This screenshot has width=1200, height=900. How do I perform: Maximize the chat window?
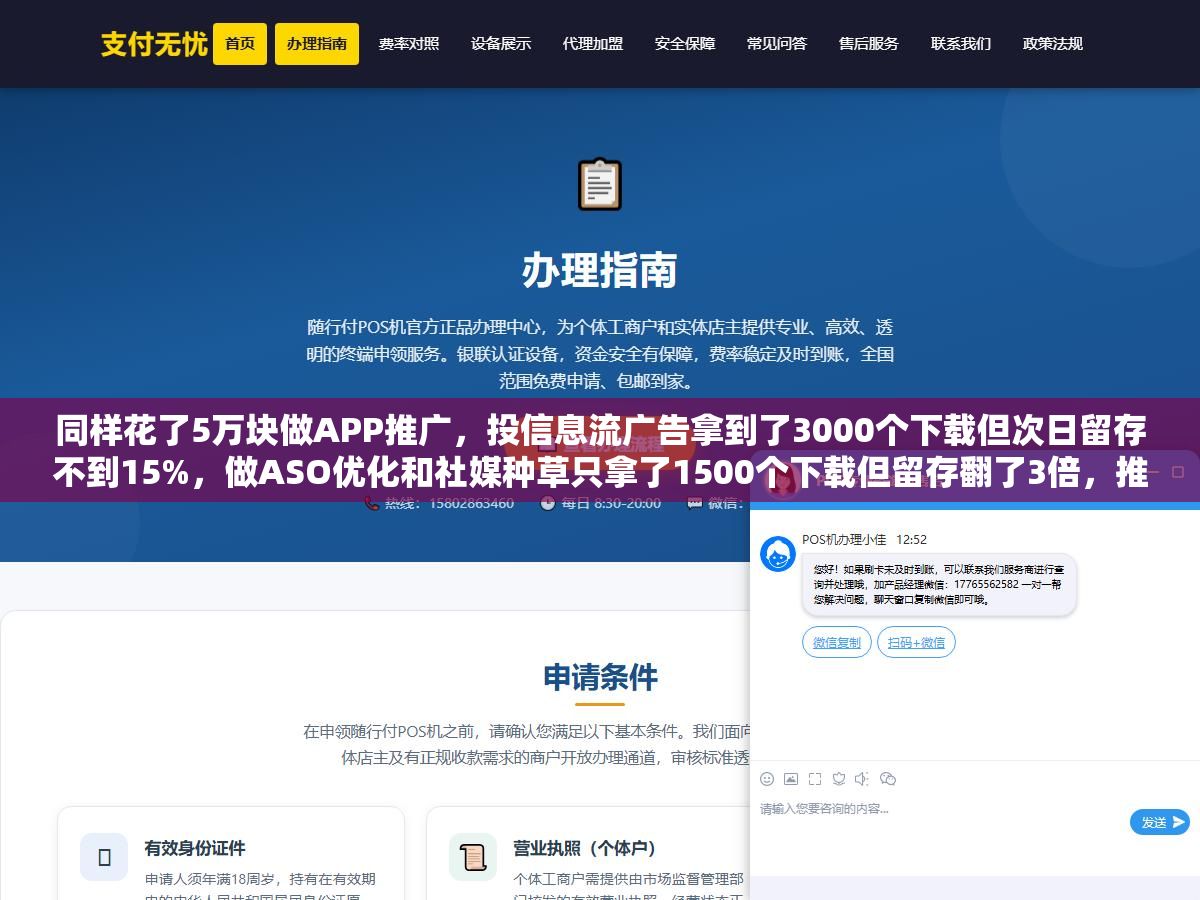coord(1179,472)
